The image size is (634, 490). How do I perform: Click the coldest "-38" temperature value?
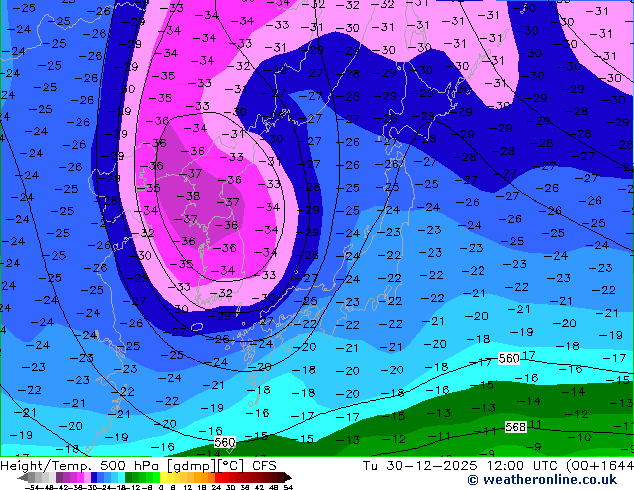click(188, 196)
